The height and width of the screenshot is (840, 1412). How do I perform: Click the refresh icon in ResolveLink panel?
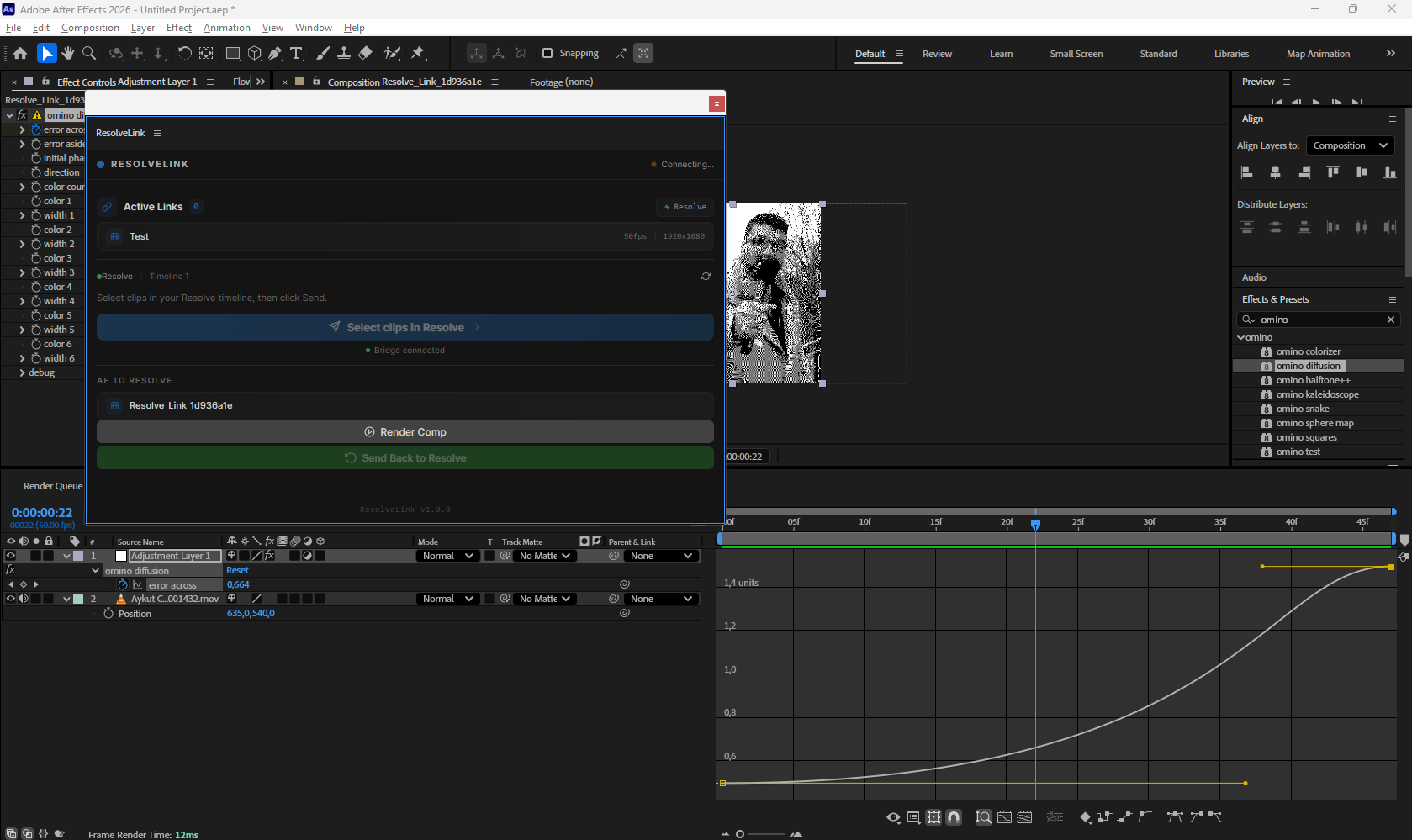coord(706,277)
